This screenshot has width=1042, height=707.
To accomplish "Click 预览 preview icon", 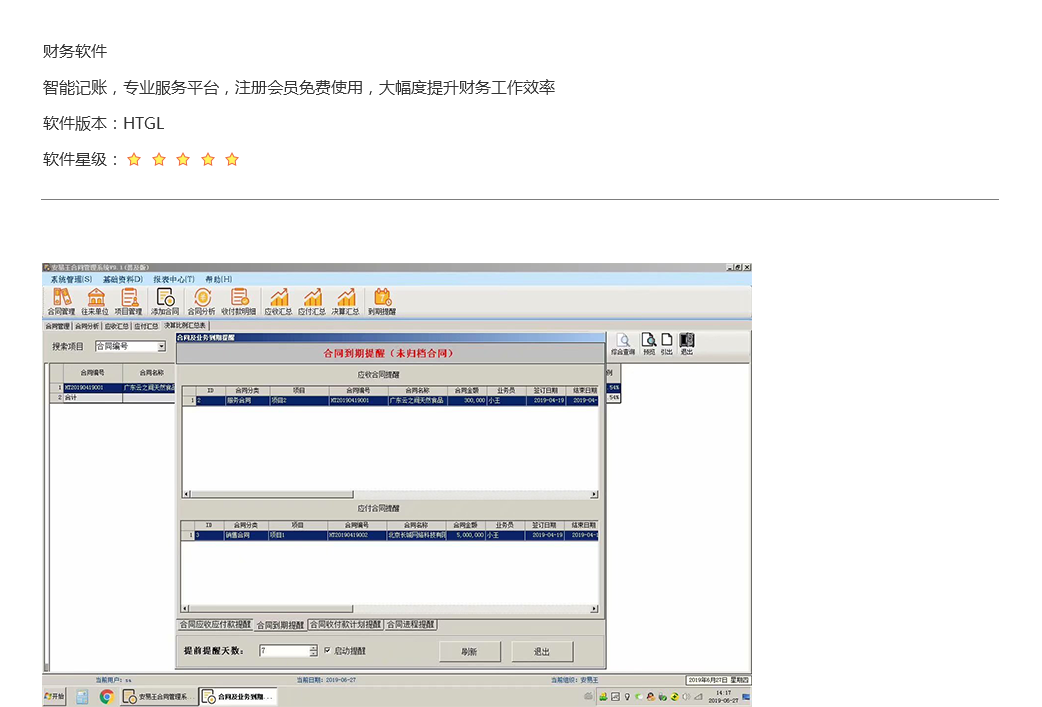I will coord(649,344).
